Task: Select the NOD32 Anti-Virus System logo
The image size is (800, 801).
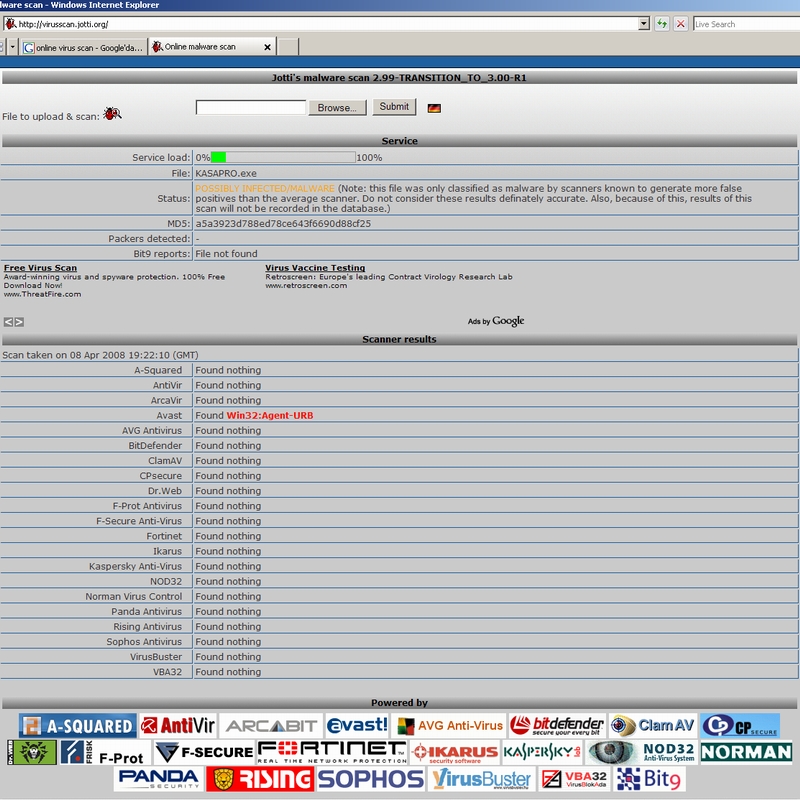Action: tap(641, 752)
